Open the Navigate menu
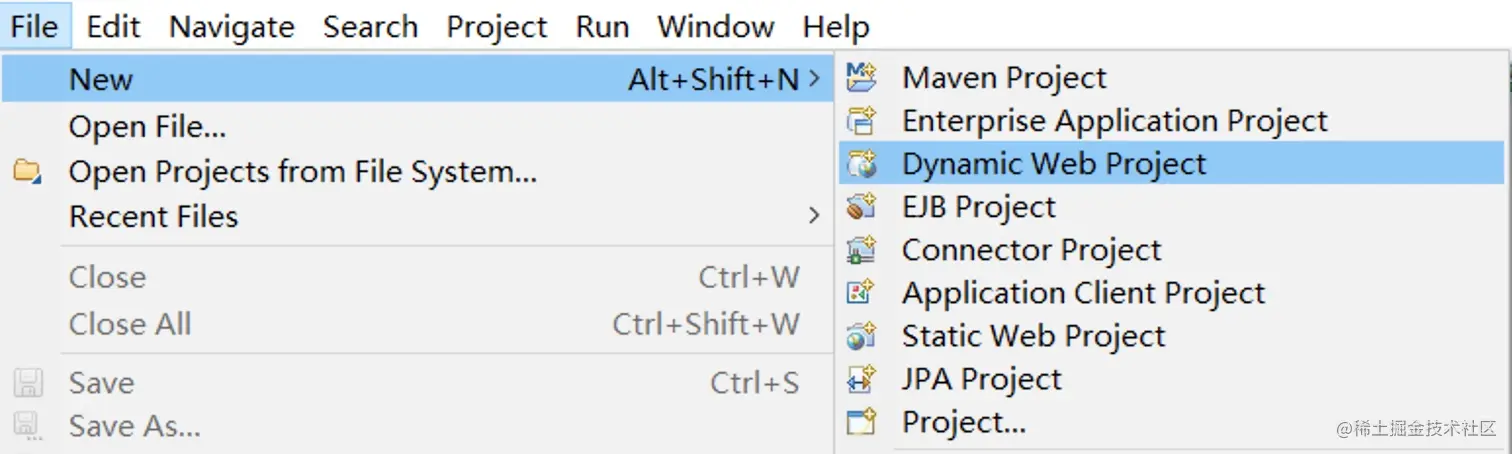 [x=232, y=26]
